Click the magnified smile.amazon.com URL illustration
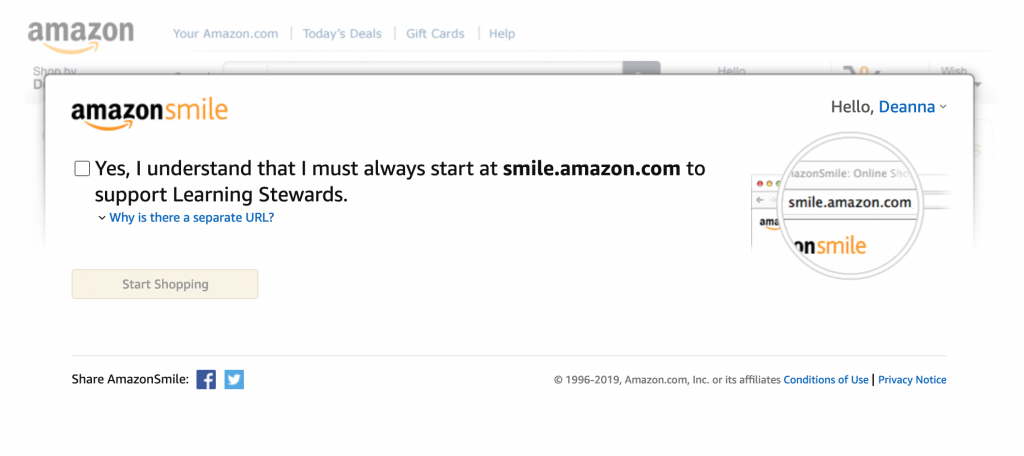This screenshot has height=456, width=1024. click(850, 203)
